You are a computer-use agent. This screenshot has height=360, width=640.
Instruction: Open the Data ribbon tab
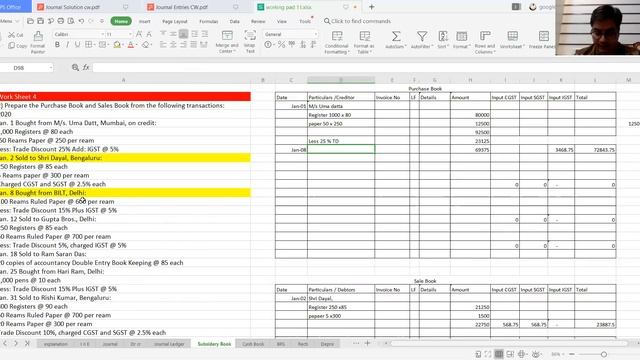[x=235, y=21]
